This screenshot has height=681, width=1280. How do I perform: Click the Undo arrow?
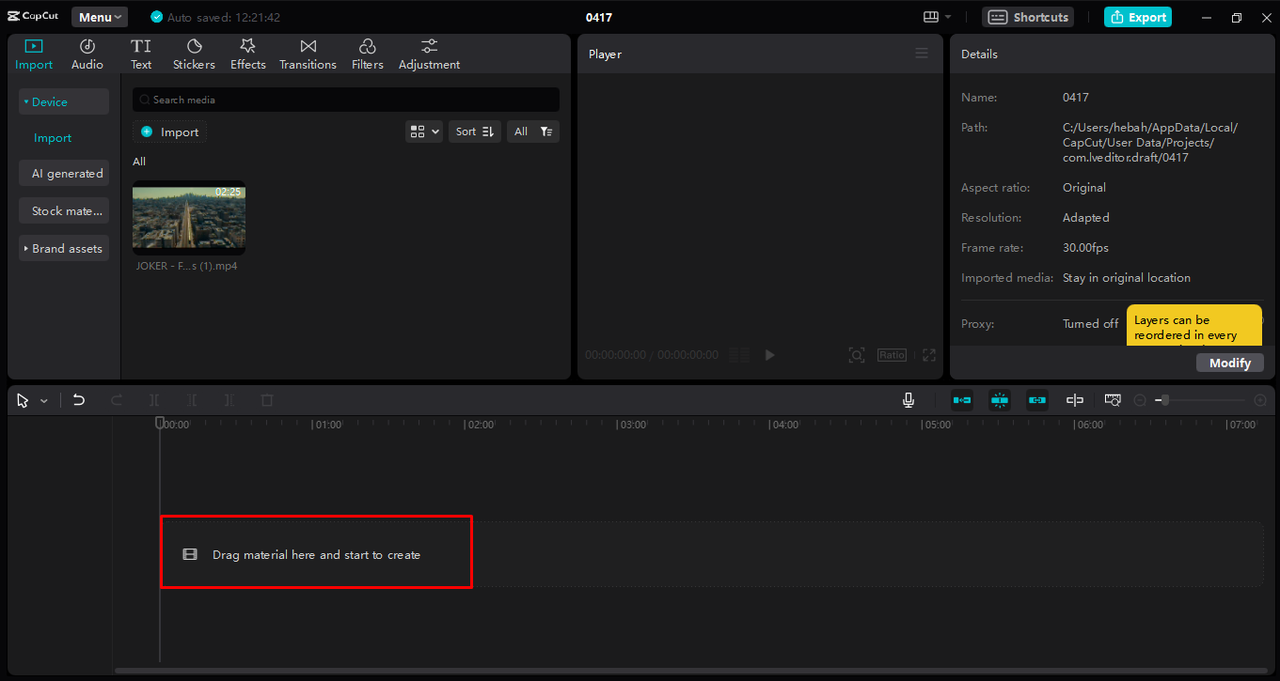(79, 400)
